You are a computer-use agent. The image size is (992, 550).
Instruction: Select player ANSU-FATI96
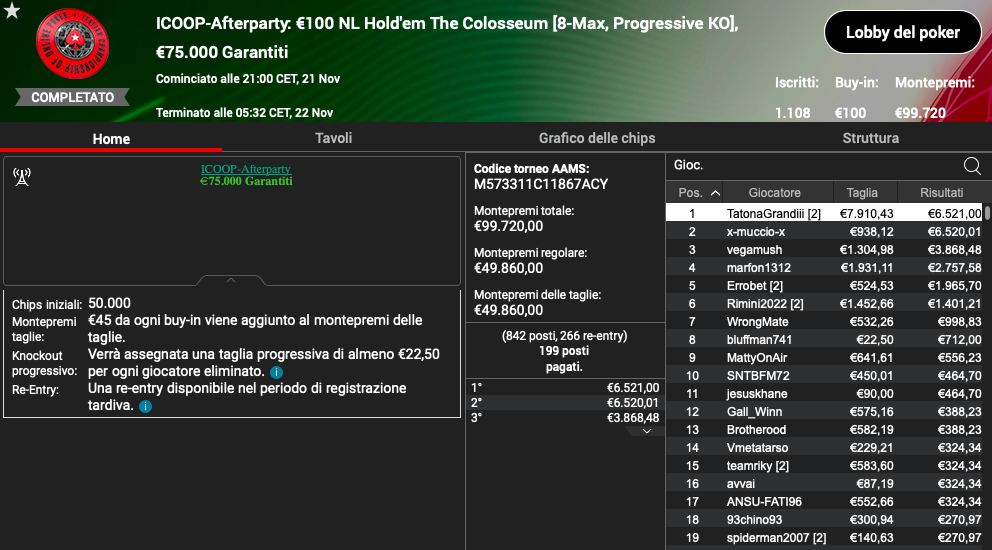click(x=764, y=502)
